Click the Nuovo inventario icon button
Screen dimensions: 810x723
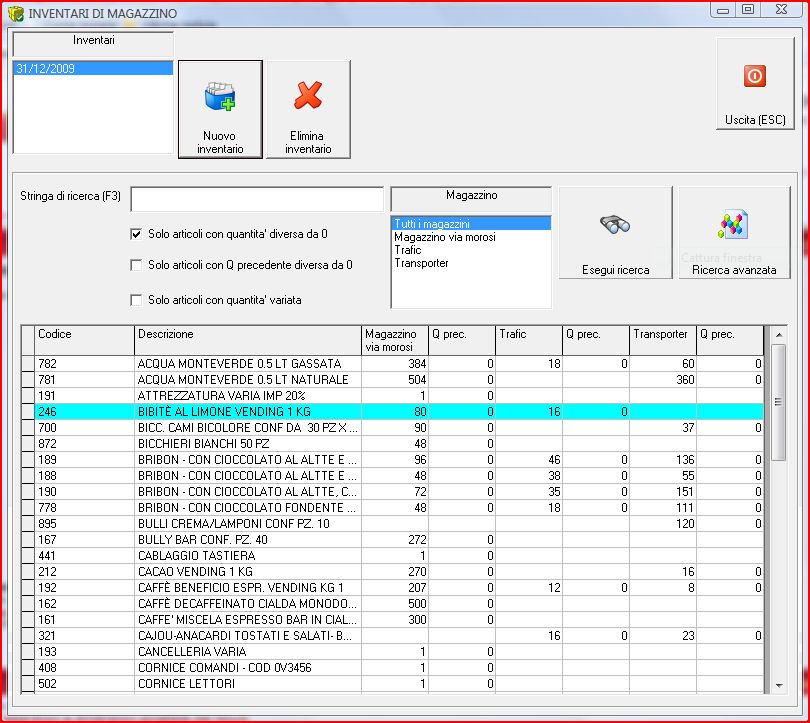[x=219, y=98]
